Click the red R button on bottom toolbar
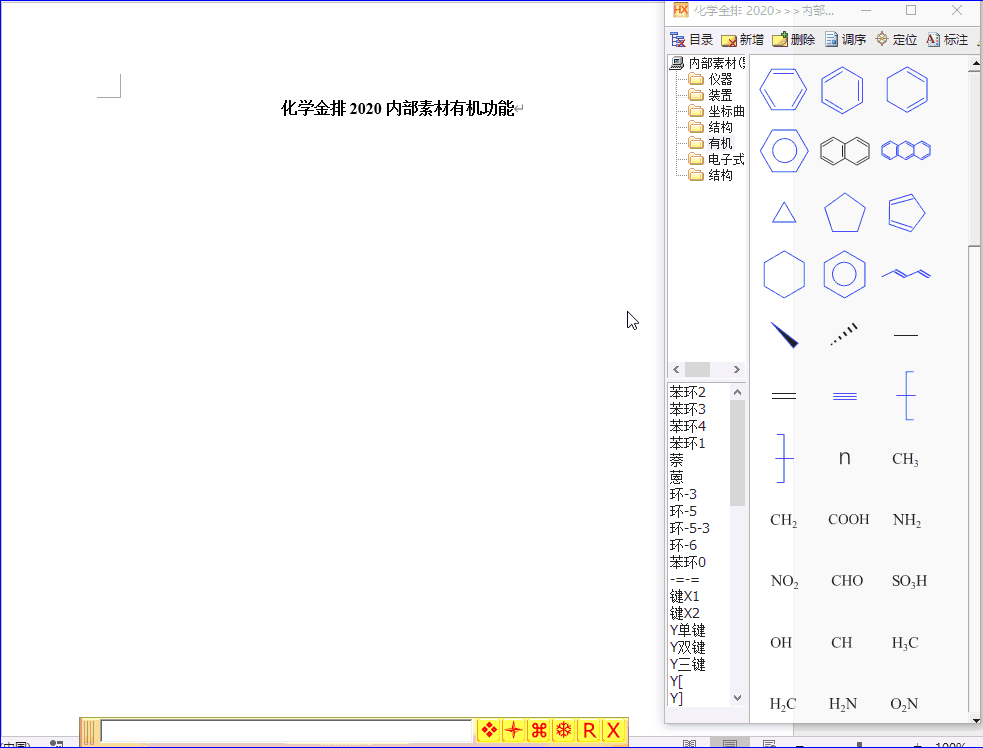Viewport: 983px width, 748px height. pos(589,730)
